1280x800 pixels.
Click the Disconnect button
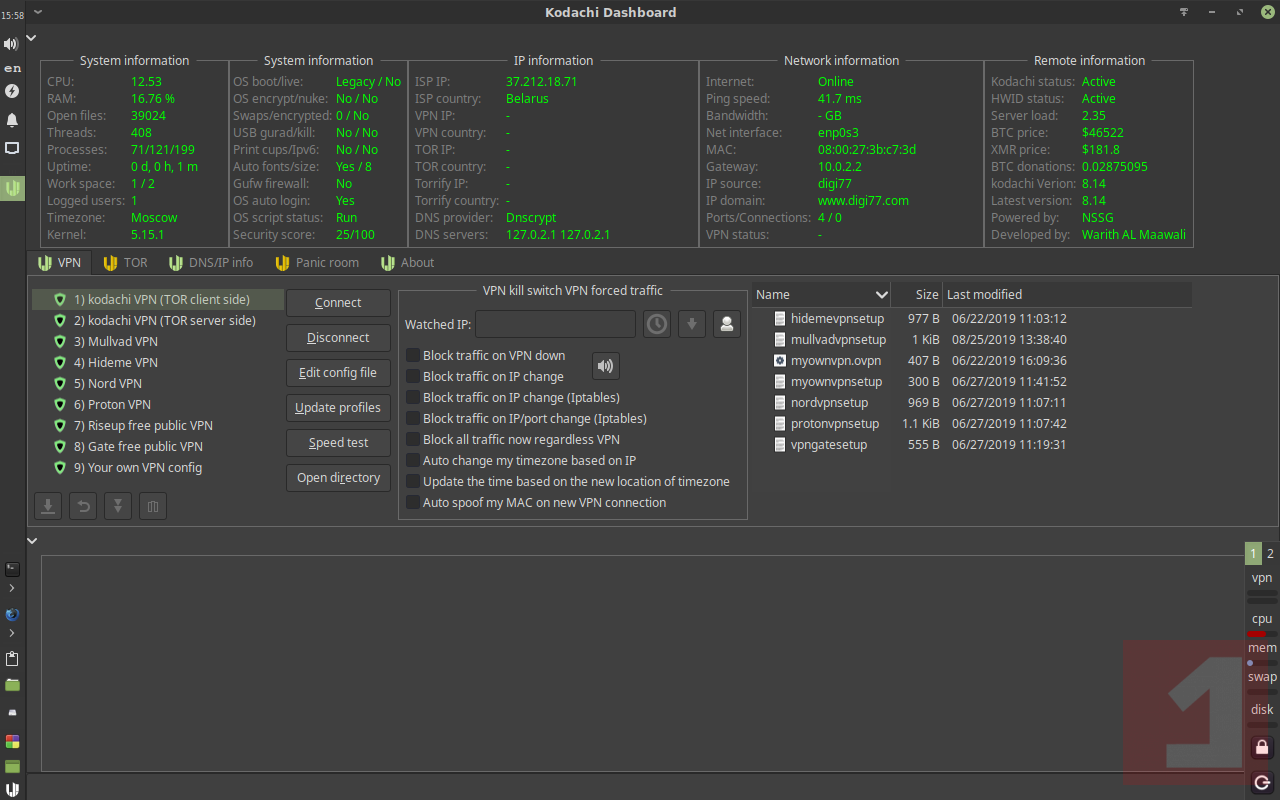tap(338, 338)
